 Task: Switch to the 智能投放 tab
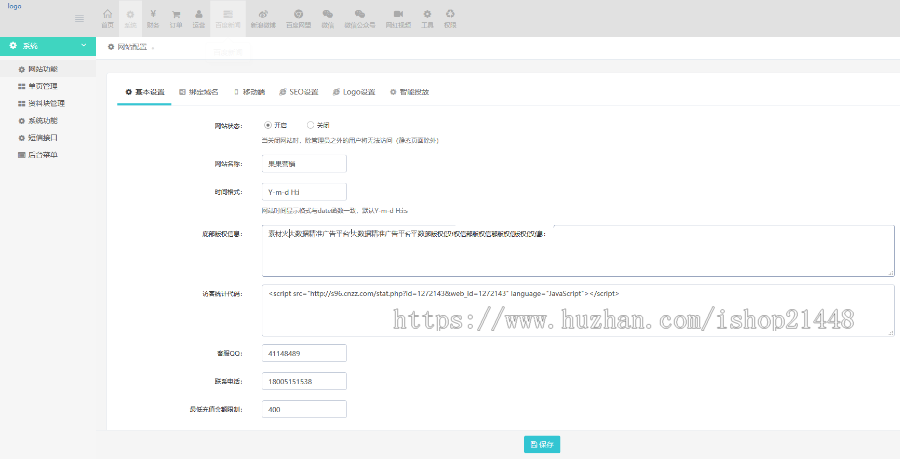pos(409,92)
